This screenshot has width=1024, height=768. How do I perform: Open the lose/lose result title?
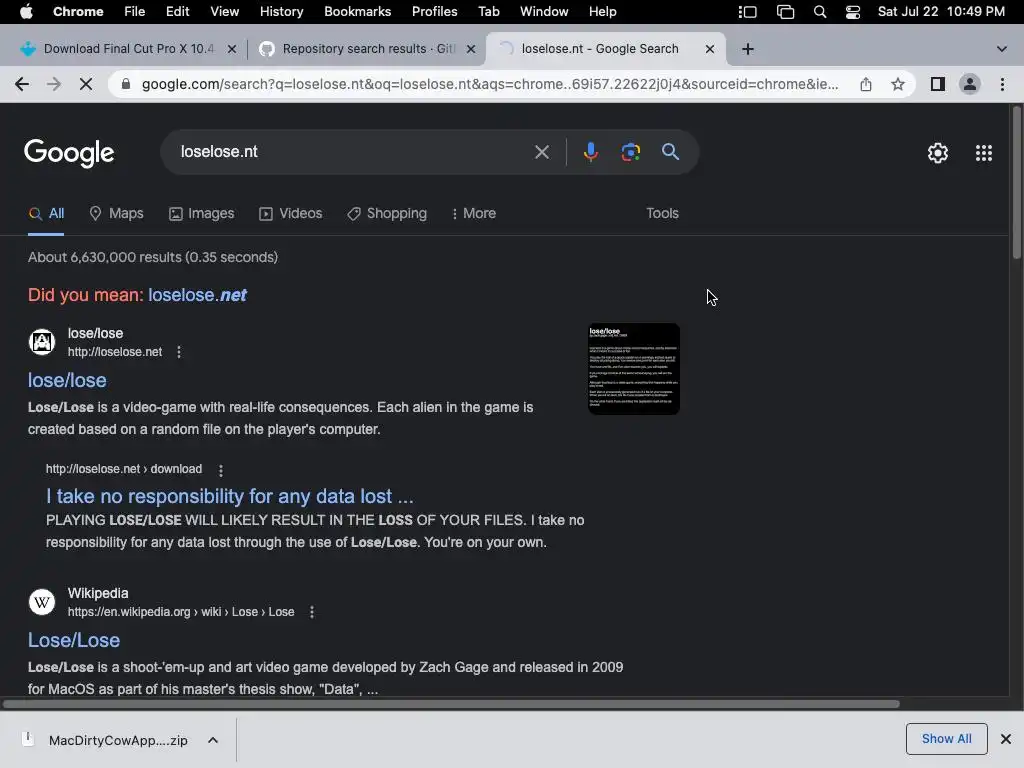(67, 381)
